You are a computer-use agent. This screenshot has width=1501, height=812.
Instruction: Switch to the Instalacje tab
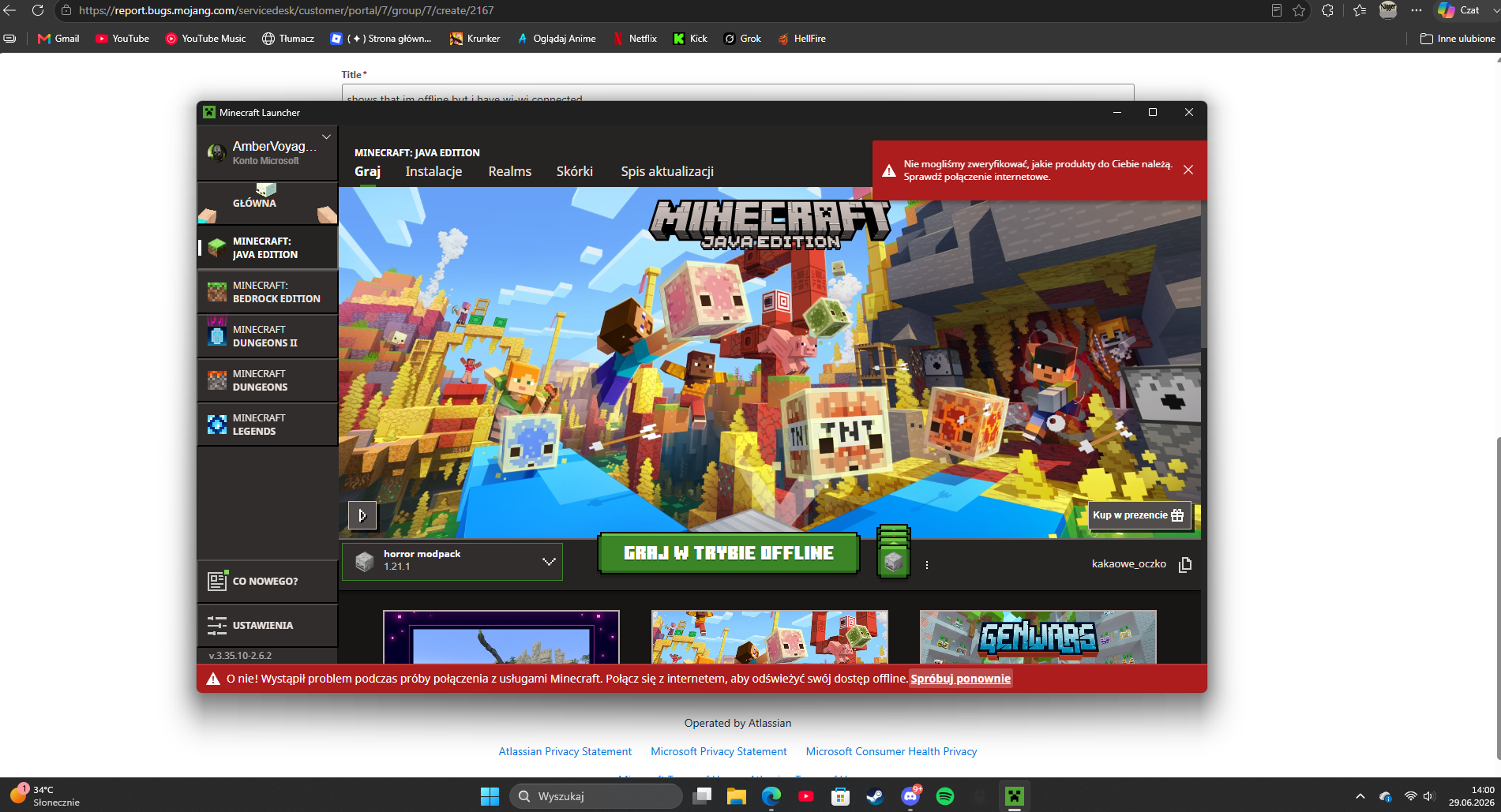click(433, 171)
